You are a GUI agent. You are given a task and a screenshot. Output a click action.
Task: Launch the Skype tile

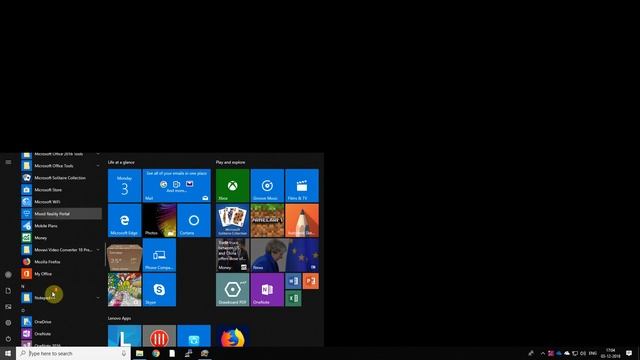159,290
